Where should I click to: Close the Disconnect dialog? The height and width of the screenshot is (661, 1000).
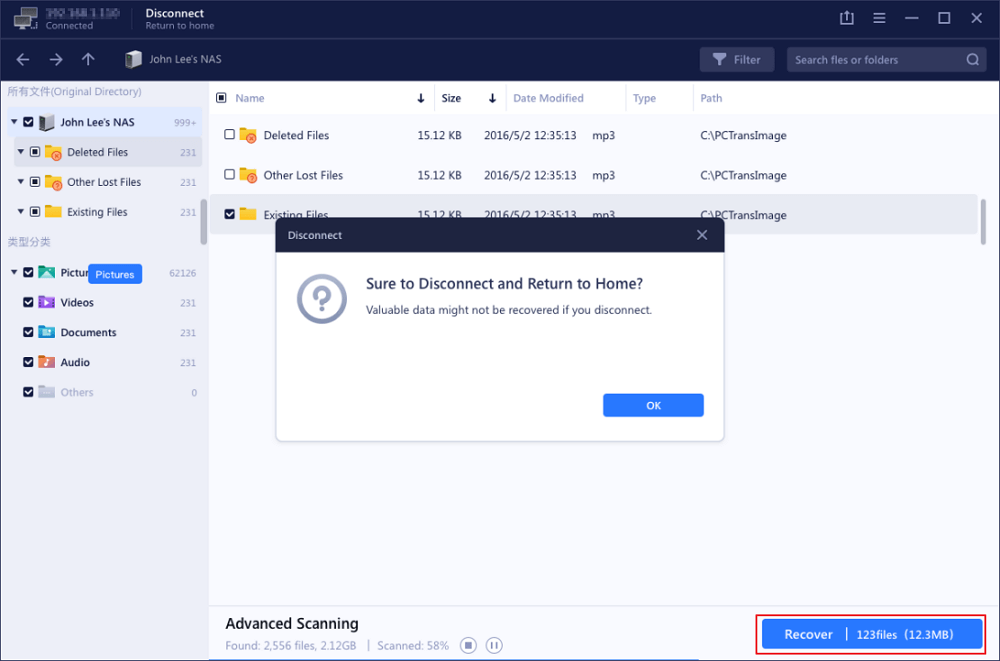(x=702, y=235)
